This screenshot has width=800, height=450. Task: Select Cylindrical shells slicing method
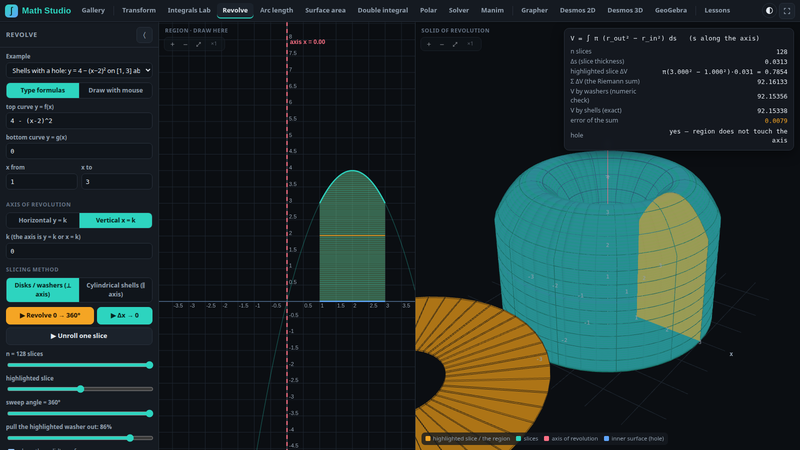pyautogui.click(x=116, y=290)
